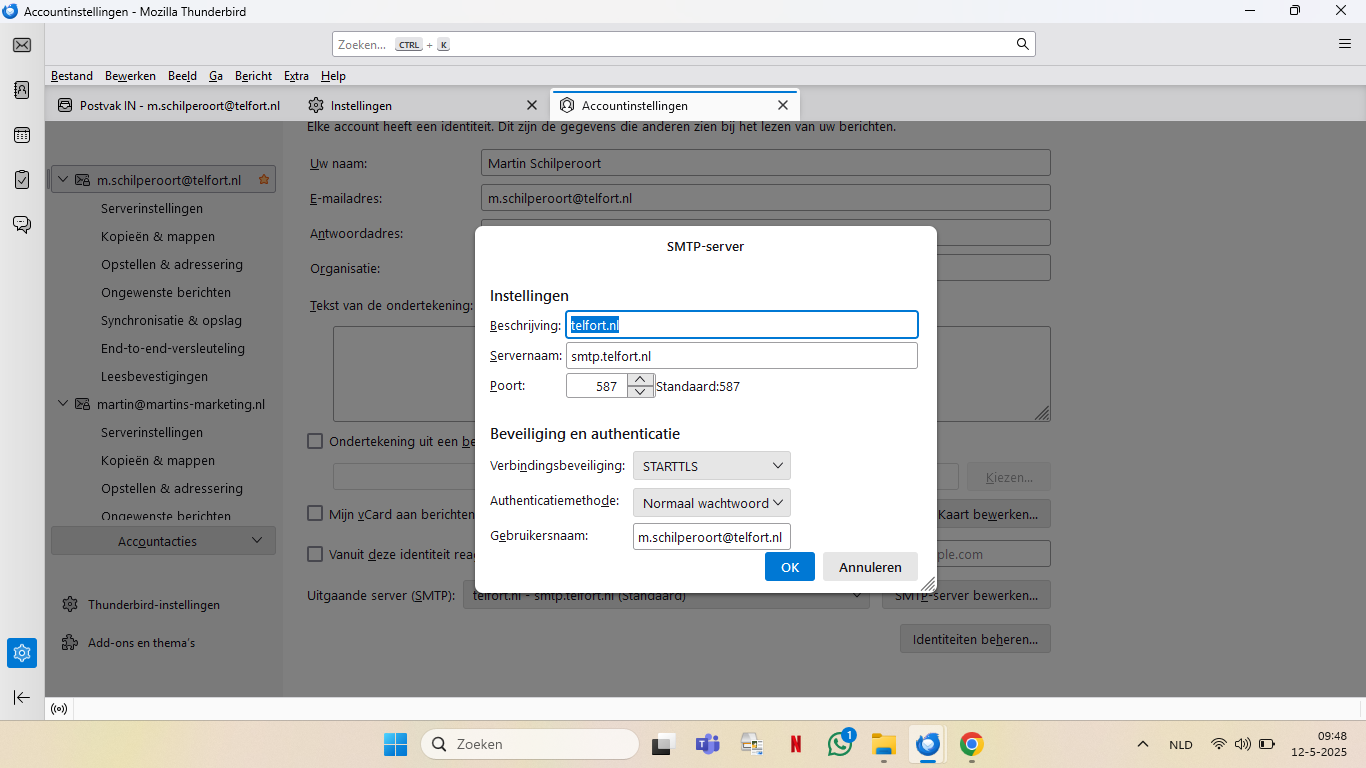This screenshot has width=1366, height=768.
Task: Click Annuleren in SMTP-server dialog
Action: 870,566
